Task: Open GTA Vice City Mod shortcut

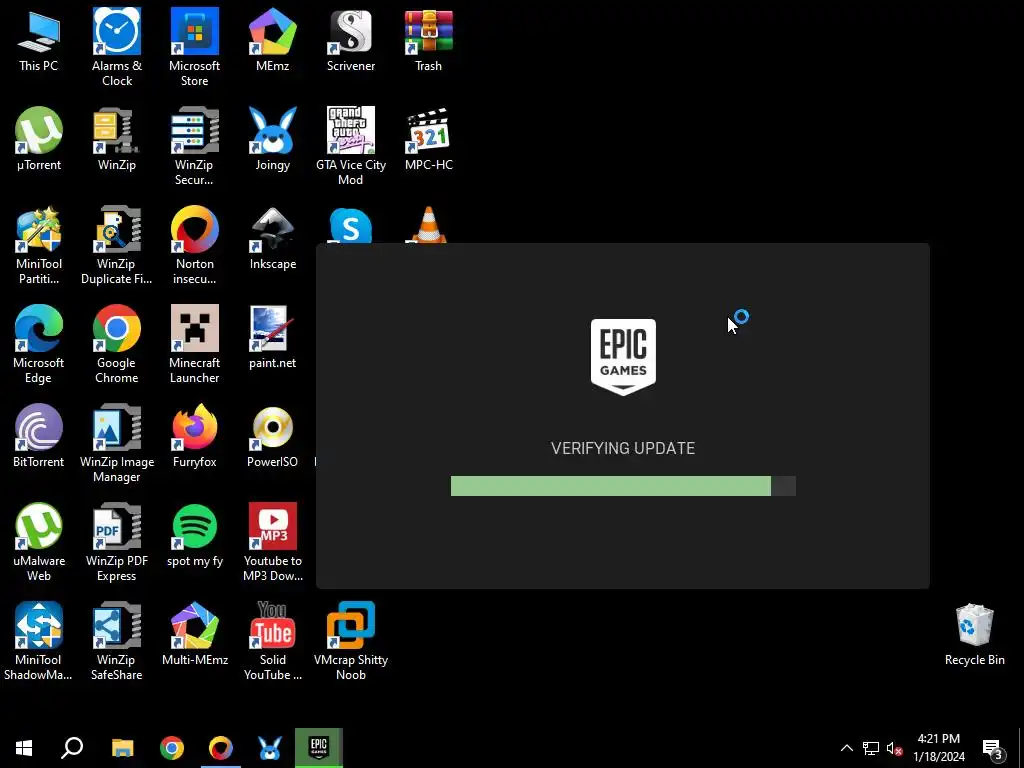Action: (351, 146)
